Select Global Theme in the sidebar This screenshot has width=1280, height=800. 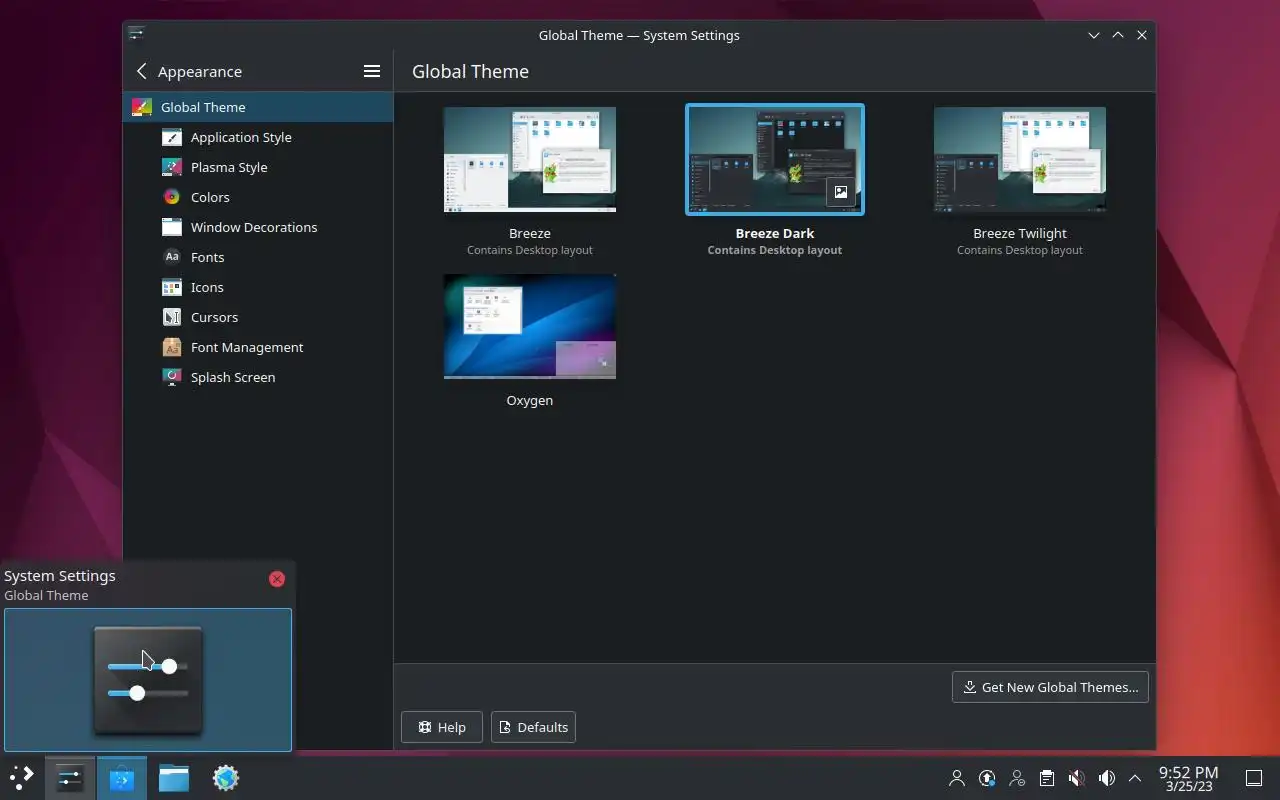[x=258, y=107]
